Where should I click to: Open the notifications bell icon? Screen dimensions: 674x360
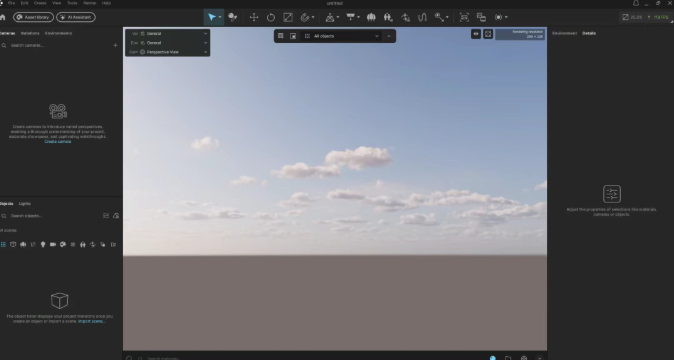click(636, 3)
